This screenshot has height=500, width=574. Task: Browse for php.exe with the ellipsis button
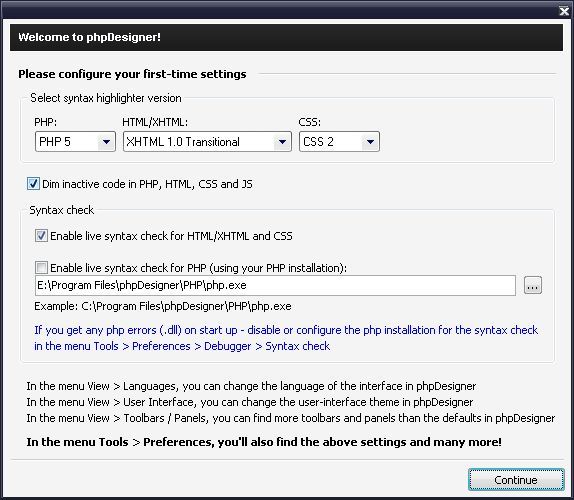click(x=533, y=285)
